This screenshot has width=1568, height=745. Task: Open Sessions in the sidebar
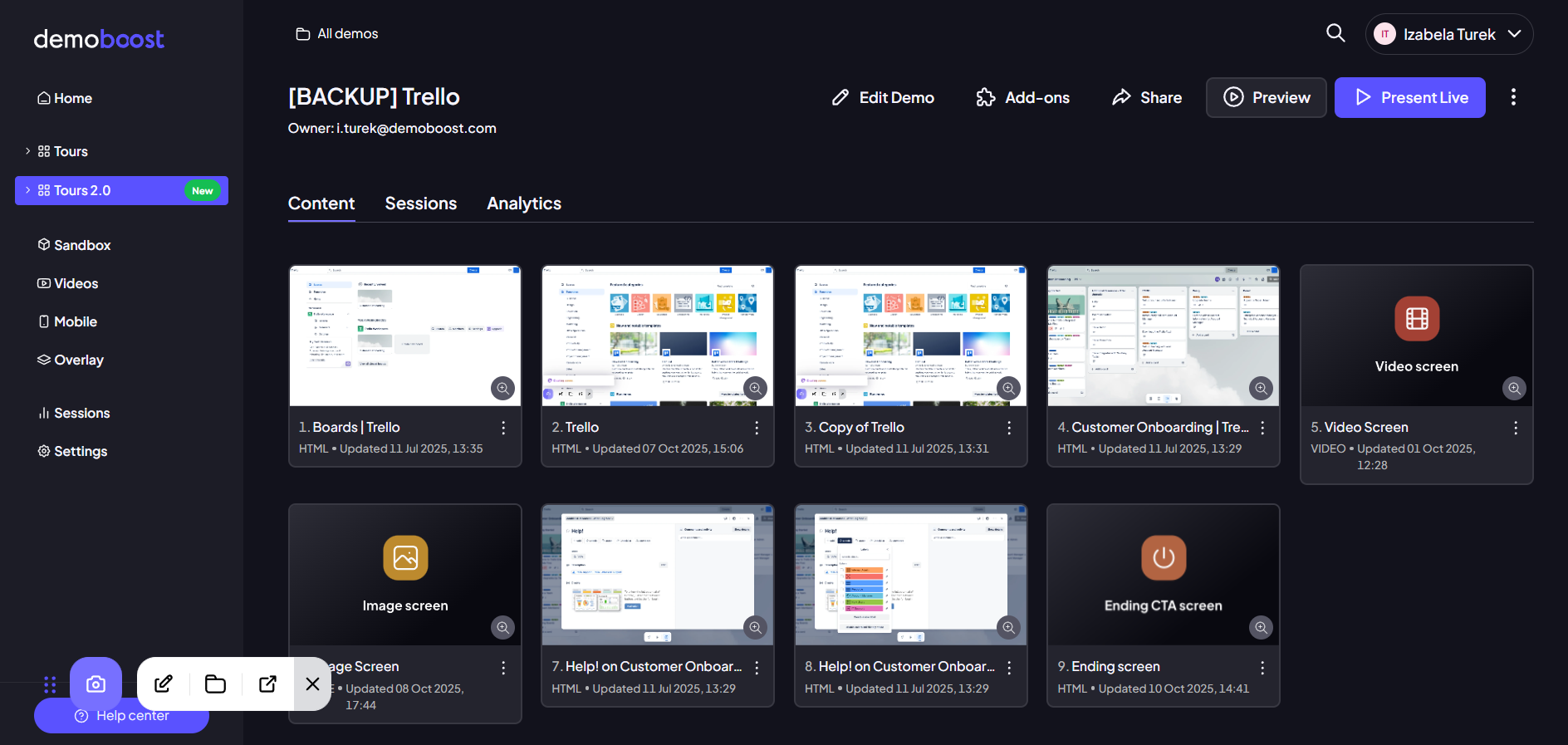[73, 413]
